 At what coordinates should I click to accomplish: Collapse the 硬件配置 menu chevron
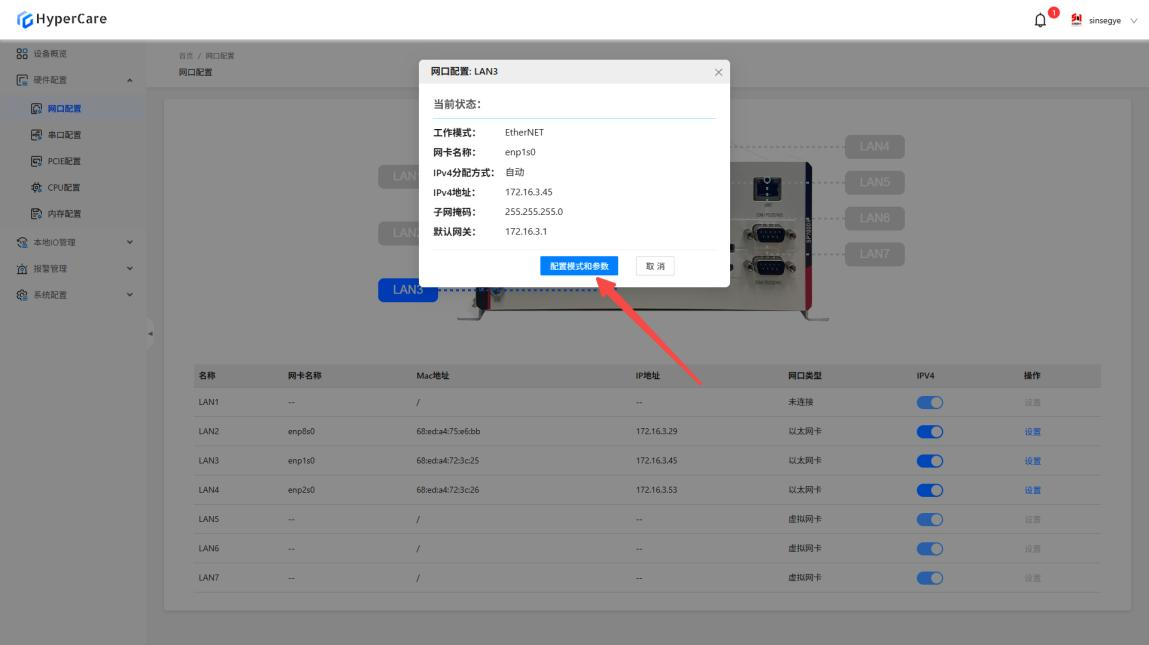(x=130, y=80)
